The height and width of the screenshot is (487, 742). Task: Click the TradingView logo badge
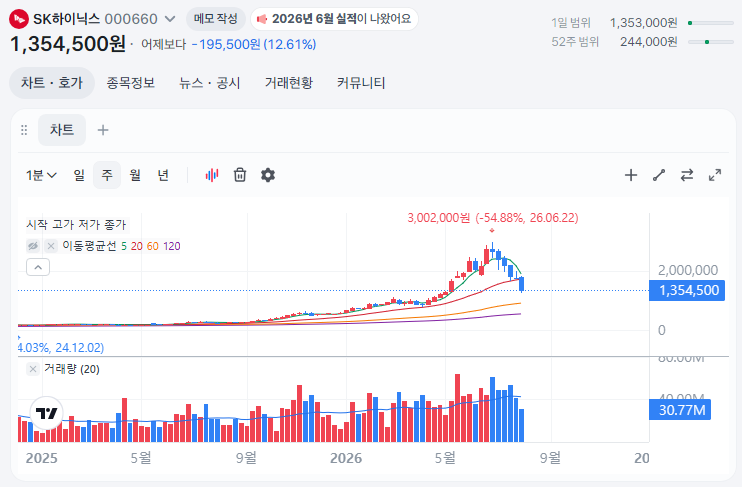coord(46,413)
